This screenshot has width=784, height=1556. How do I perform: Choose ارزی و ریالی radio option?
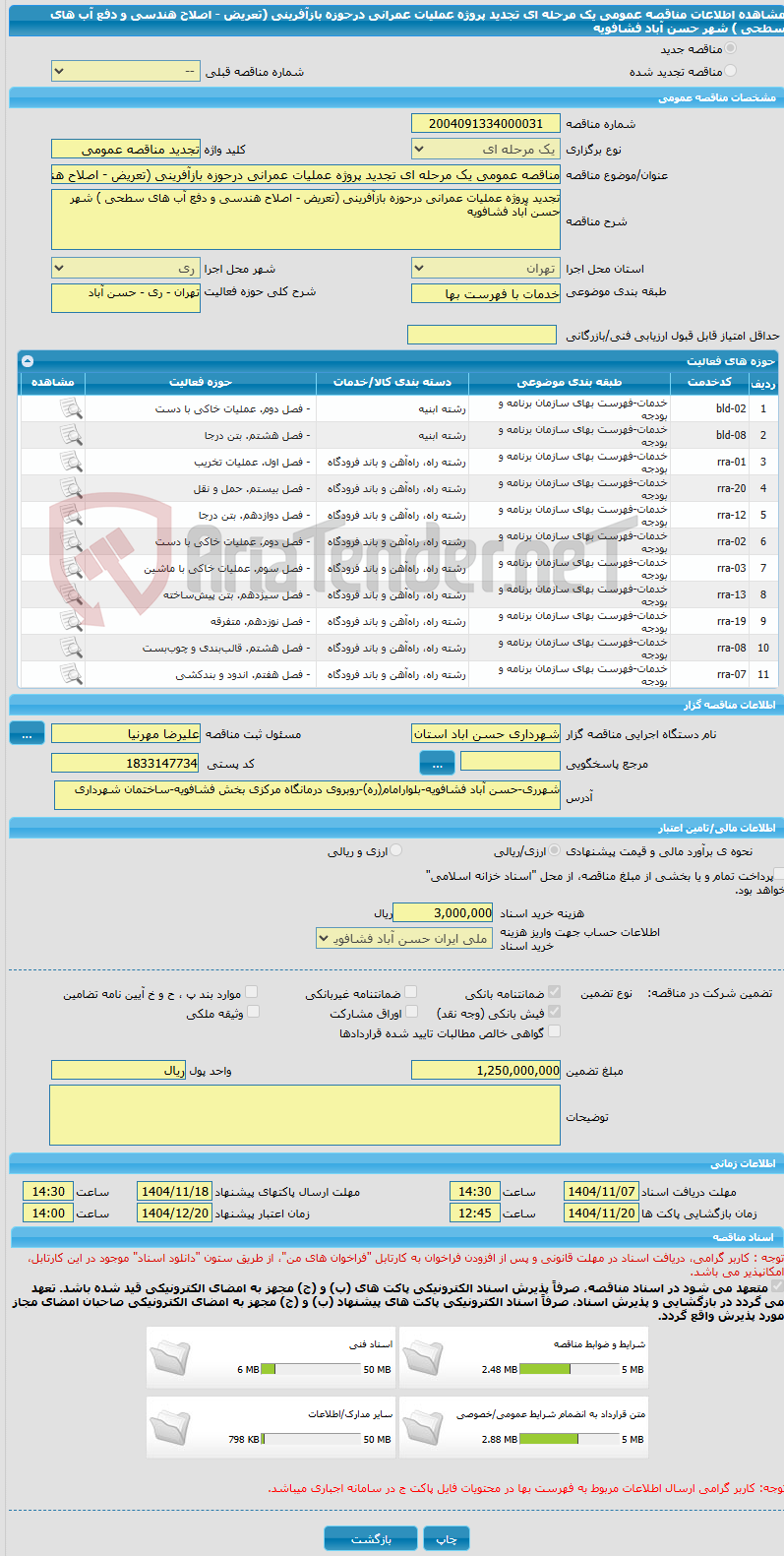pyautogui.click(x=395, y=851)
